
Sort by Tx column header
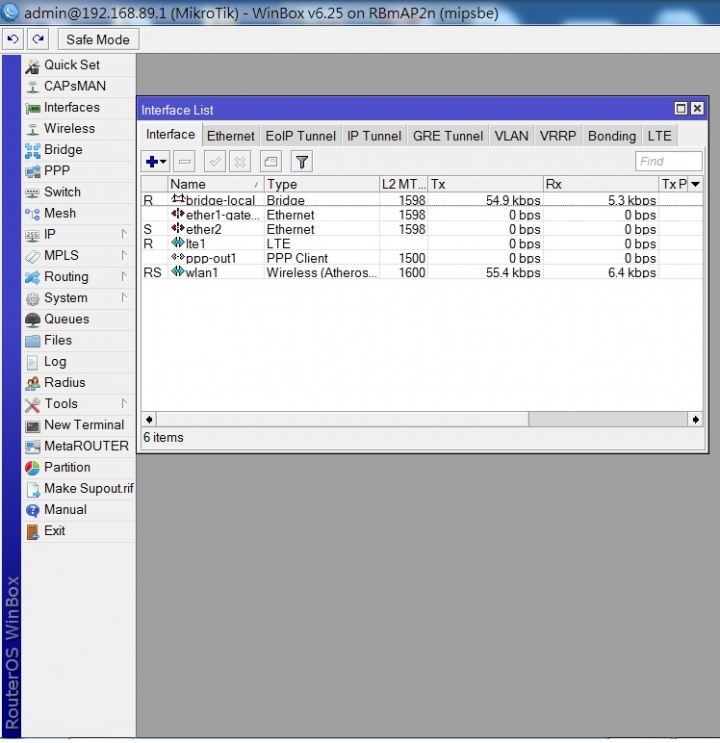486,184
